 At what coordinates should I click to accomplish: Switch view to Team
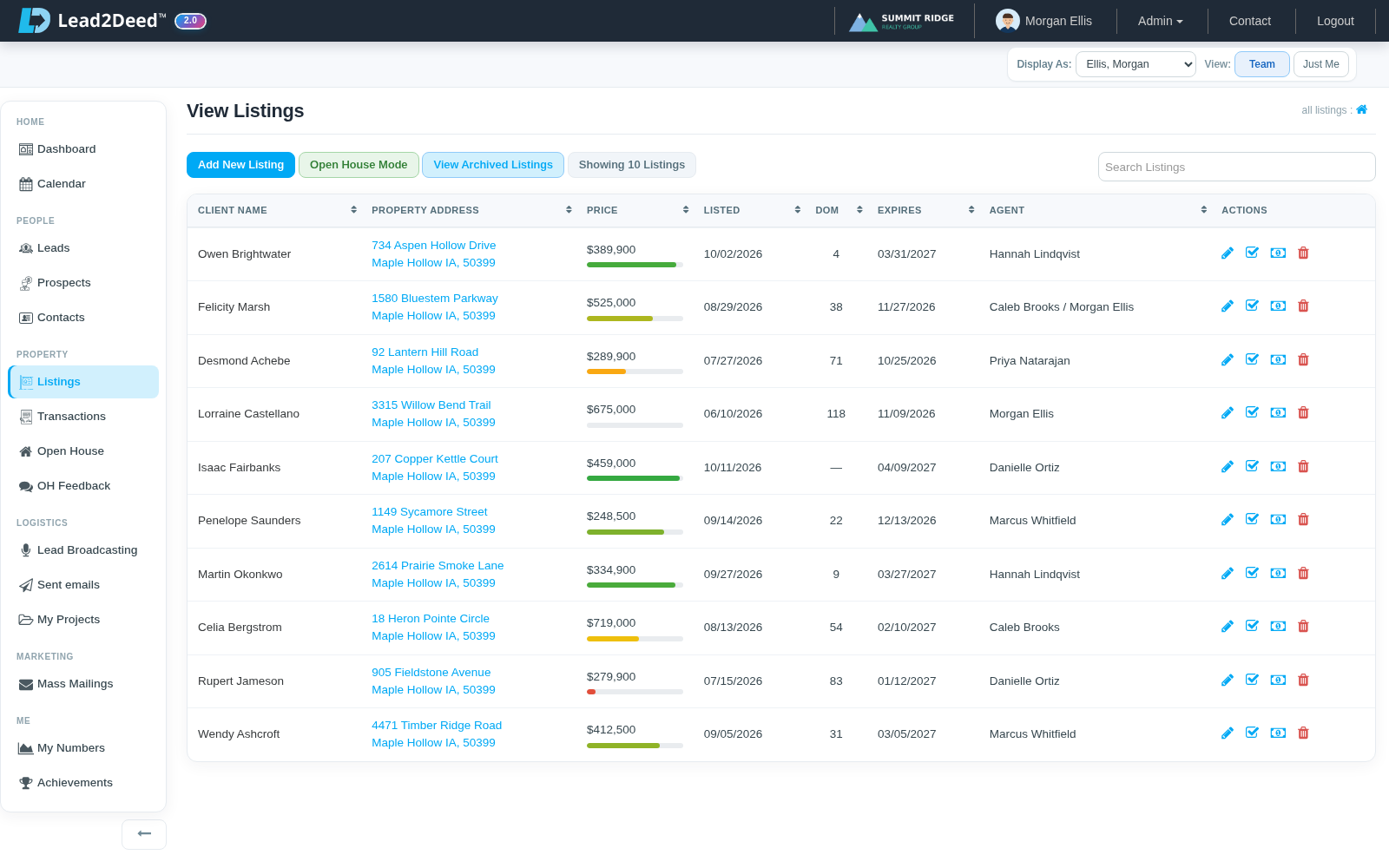tap(1262, 64)
